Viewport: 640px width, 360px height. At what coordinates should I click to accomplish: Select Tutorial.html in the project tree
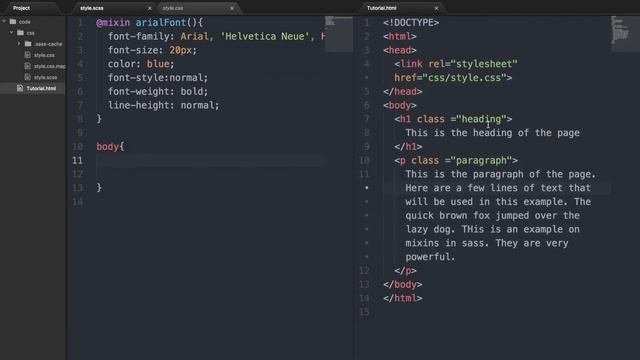point(41,88)
